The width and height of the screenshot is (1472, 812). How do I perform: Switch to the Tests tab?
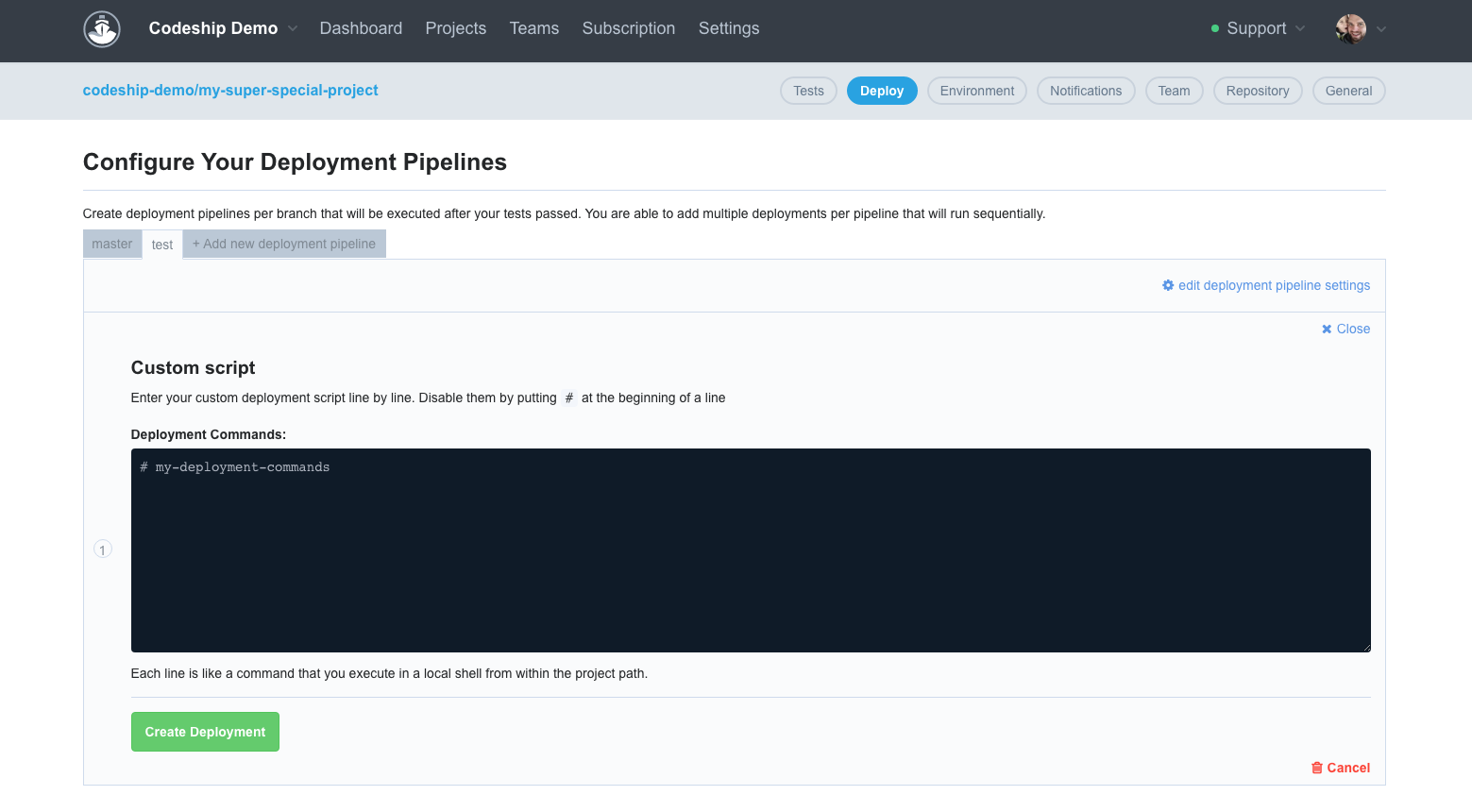coord(807,91)
